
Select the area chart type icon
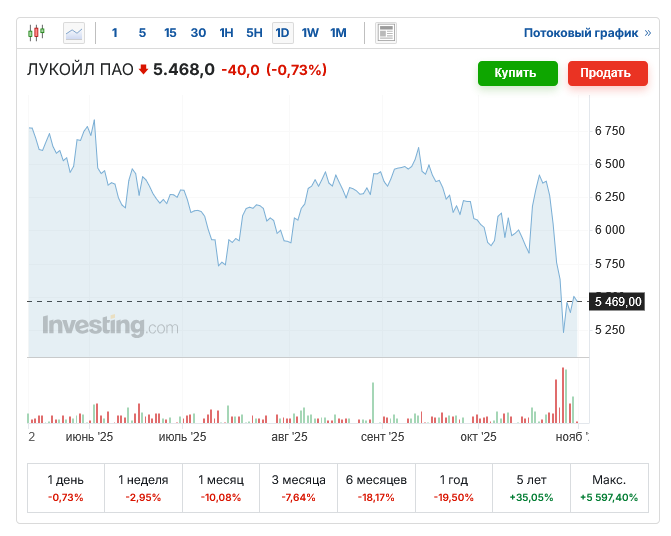coord(74,33)
